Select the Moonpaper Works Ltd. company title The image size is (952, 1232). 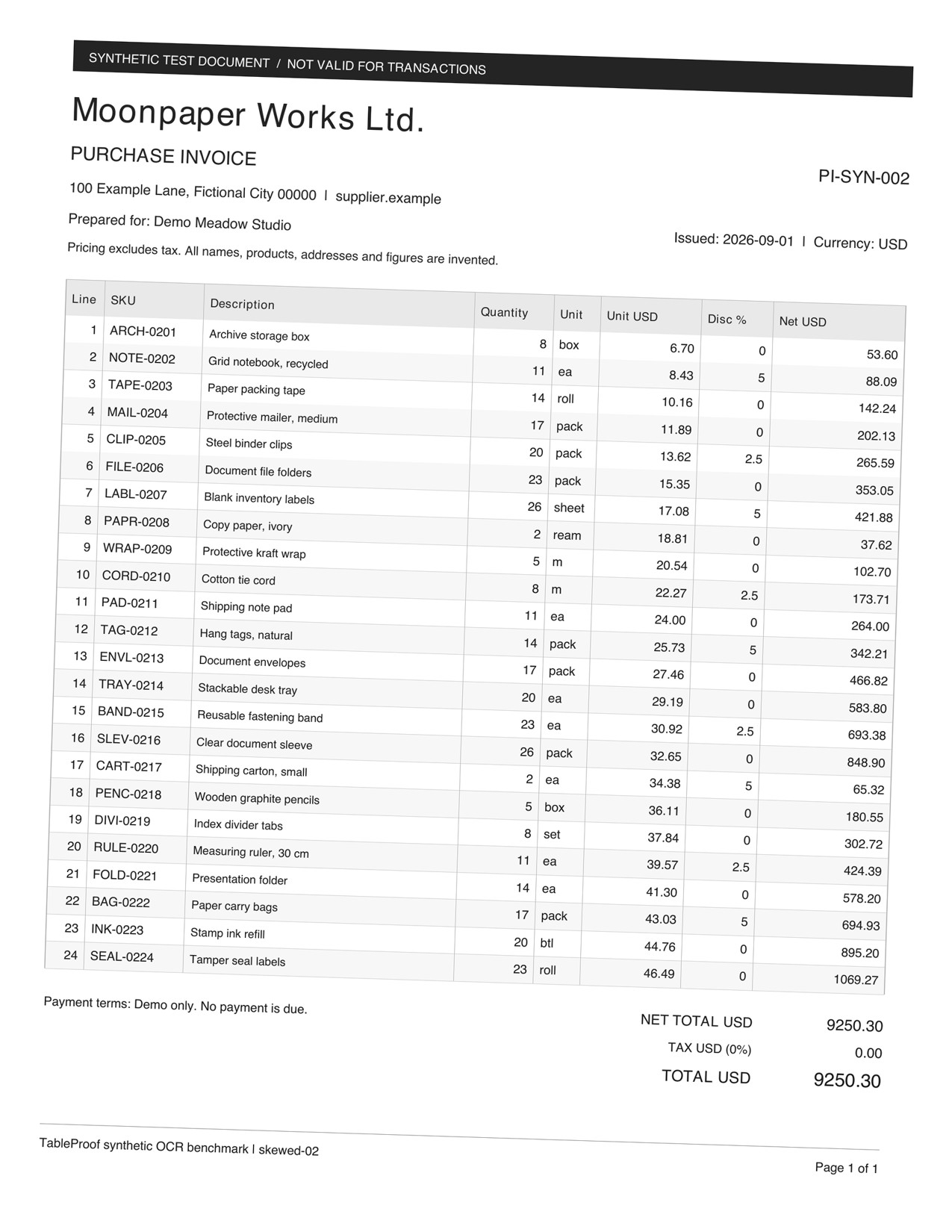tap(249, 115)
